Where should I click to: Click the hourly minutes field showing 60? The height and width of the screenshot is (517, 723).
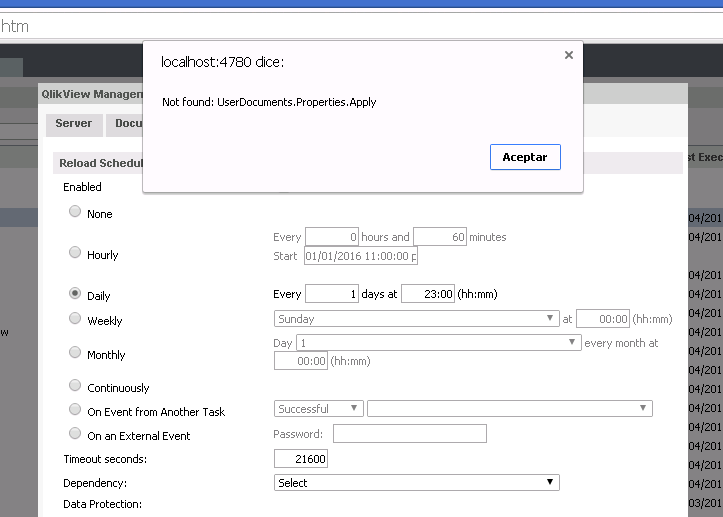pyautogui.click(x=440, y=237)
